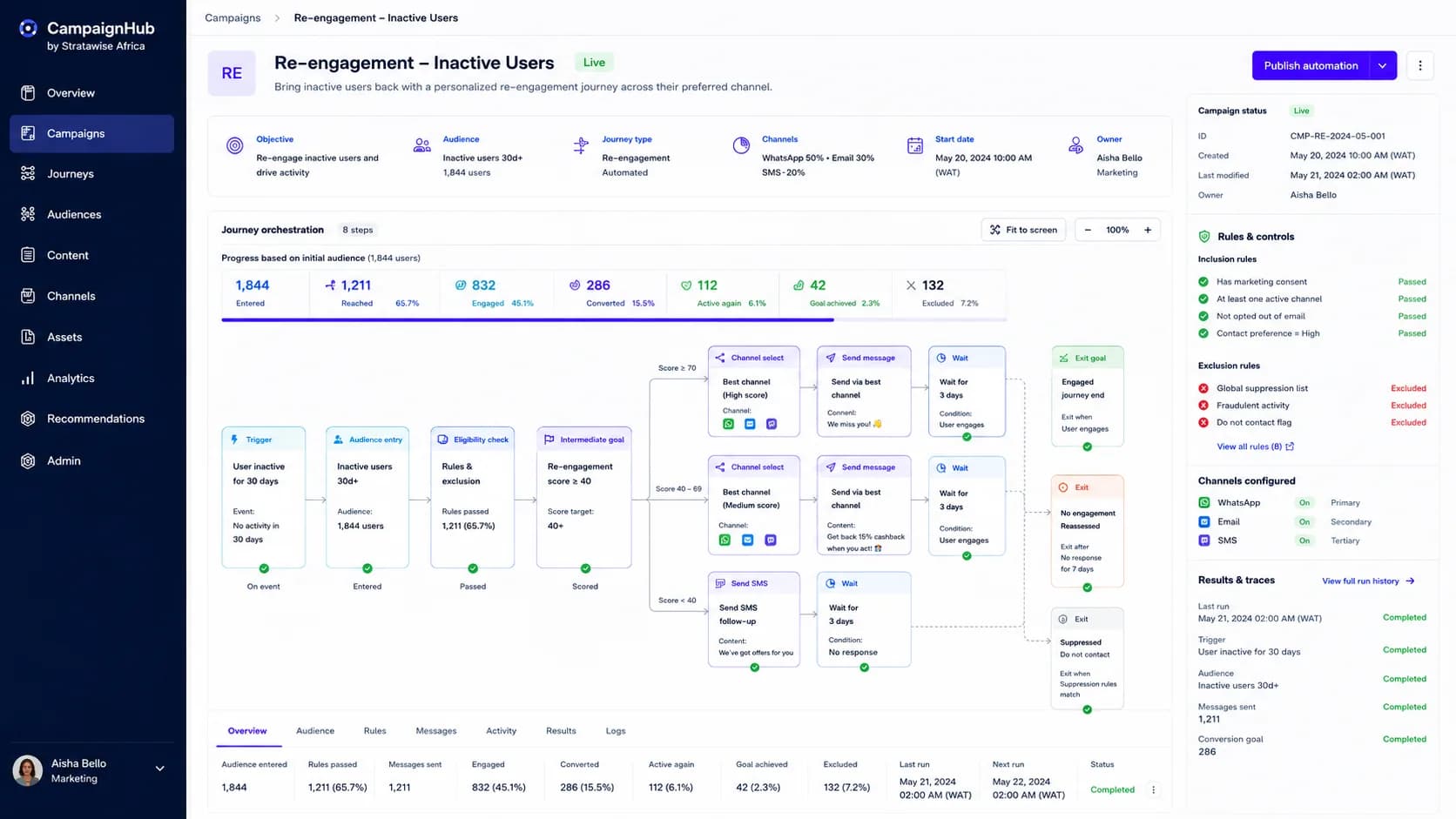Click the 132 Excluded metric

coord(948,293)
